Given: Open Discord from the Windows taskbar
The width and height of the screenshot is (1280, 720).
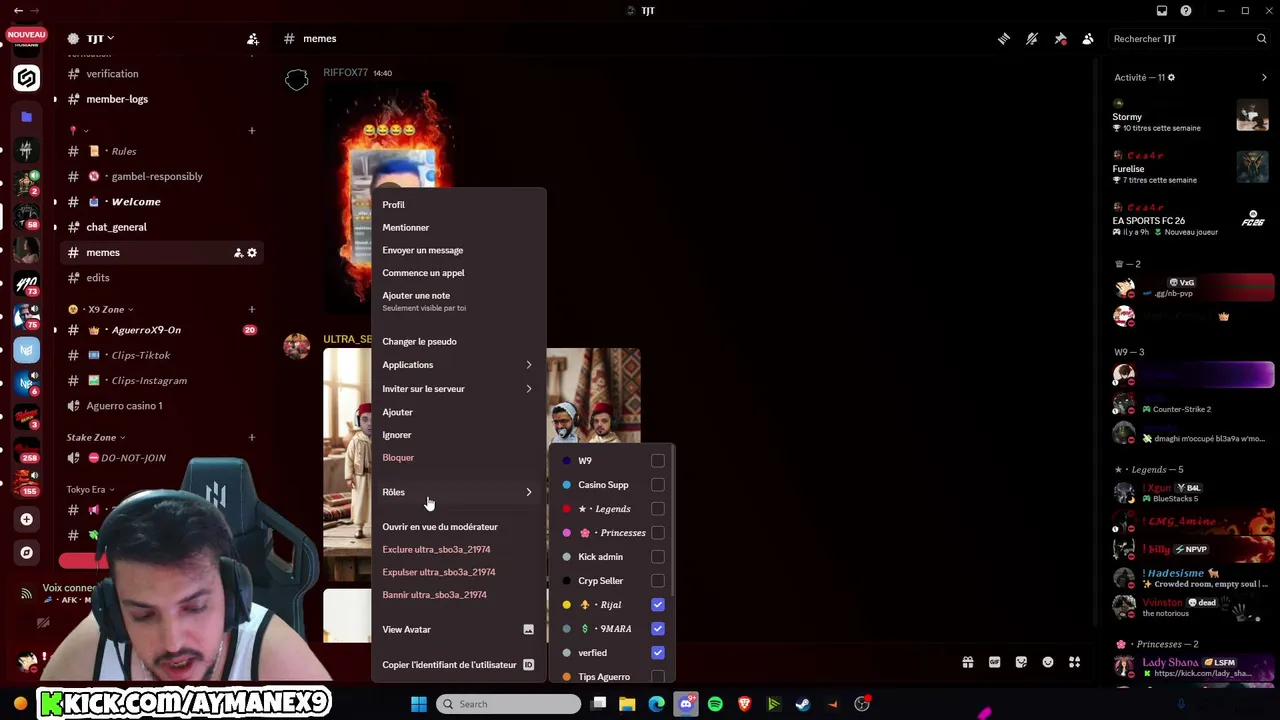Looking at the screenshot, I should [686, 704].
